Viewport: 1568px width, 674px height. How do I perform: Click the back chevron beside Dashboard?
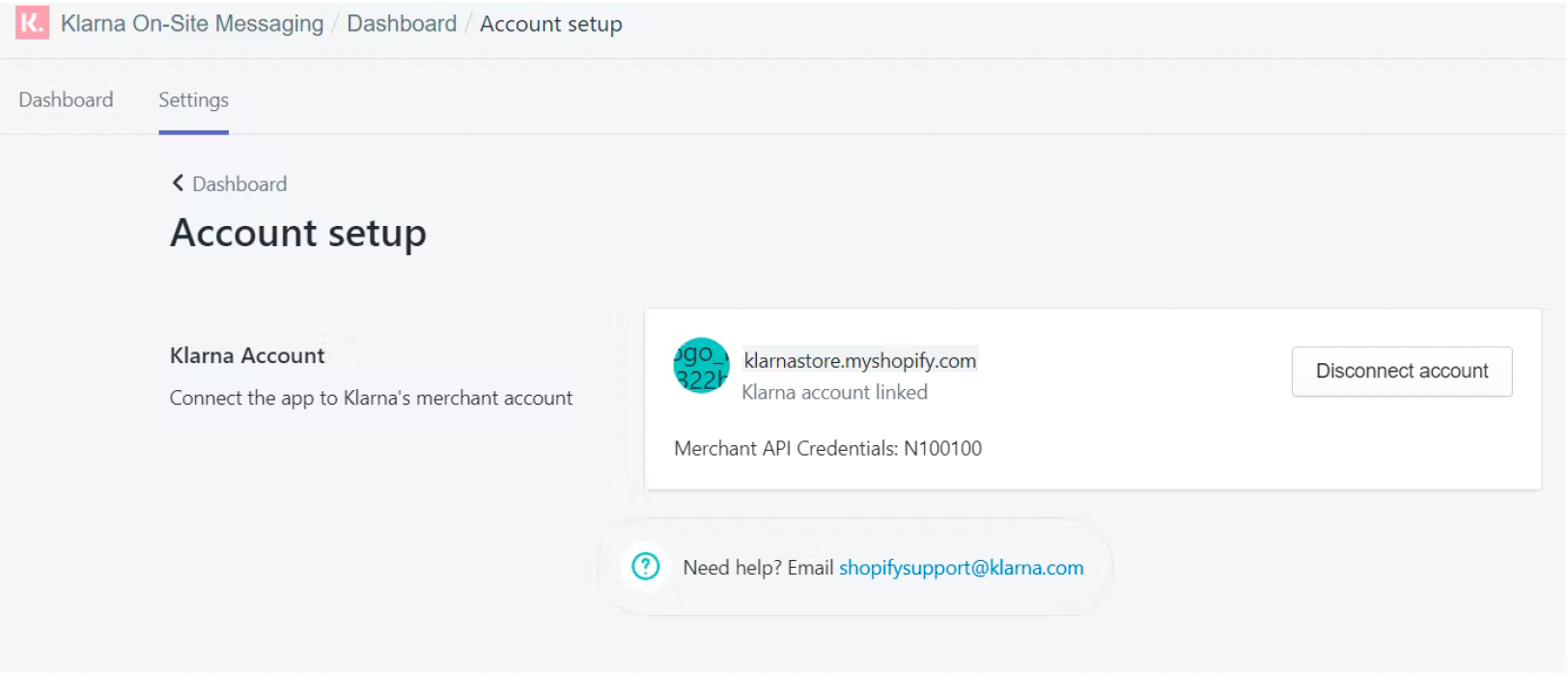tap(178, 183)
